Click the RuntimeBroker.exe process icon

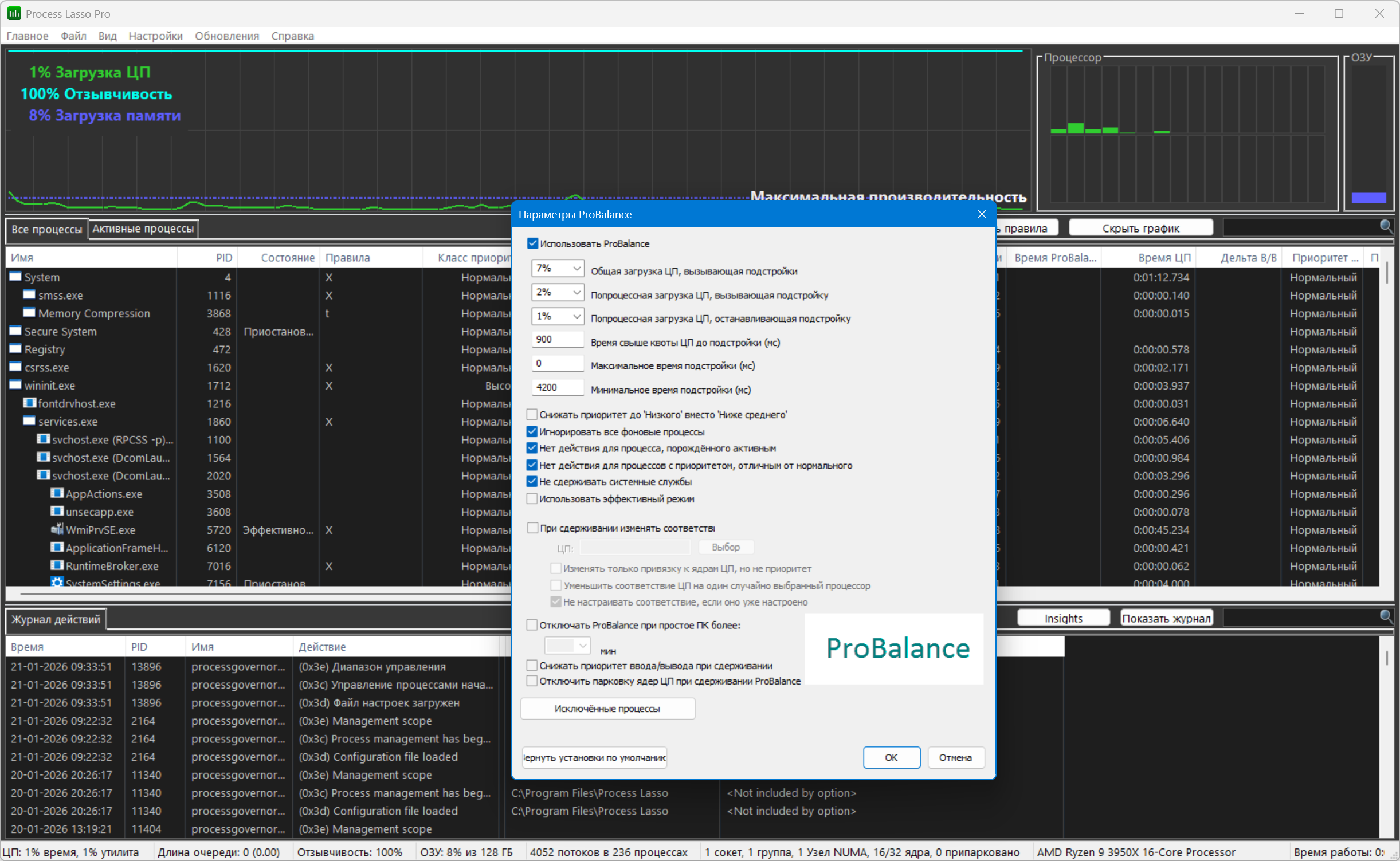[57, 565]
